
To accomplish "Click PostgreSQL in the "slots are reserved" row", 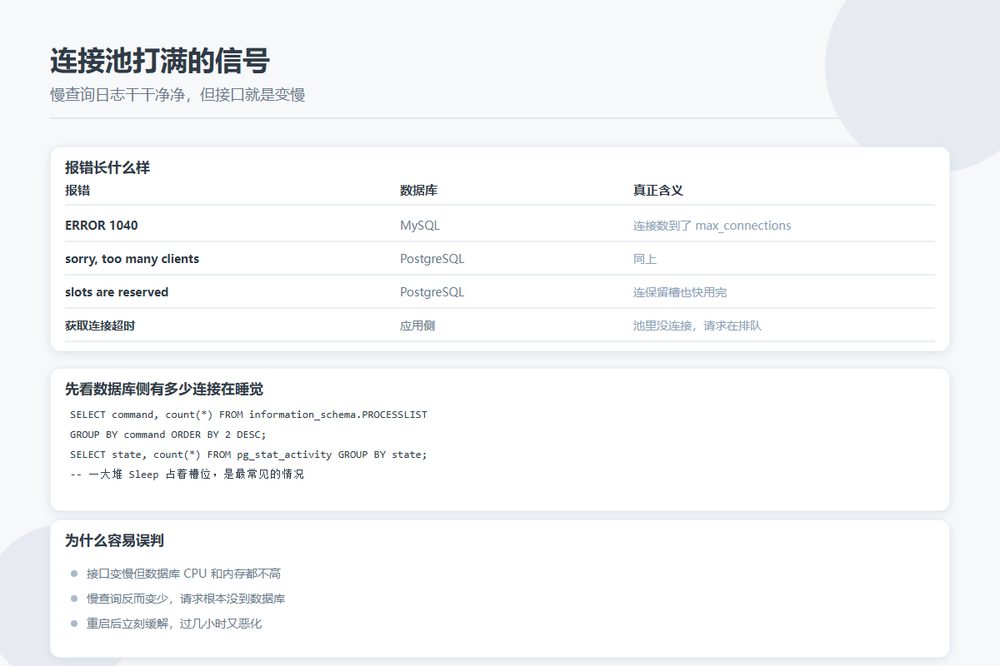I will [432, 292].
